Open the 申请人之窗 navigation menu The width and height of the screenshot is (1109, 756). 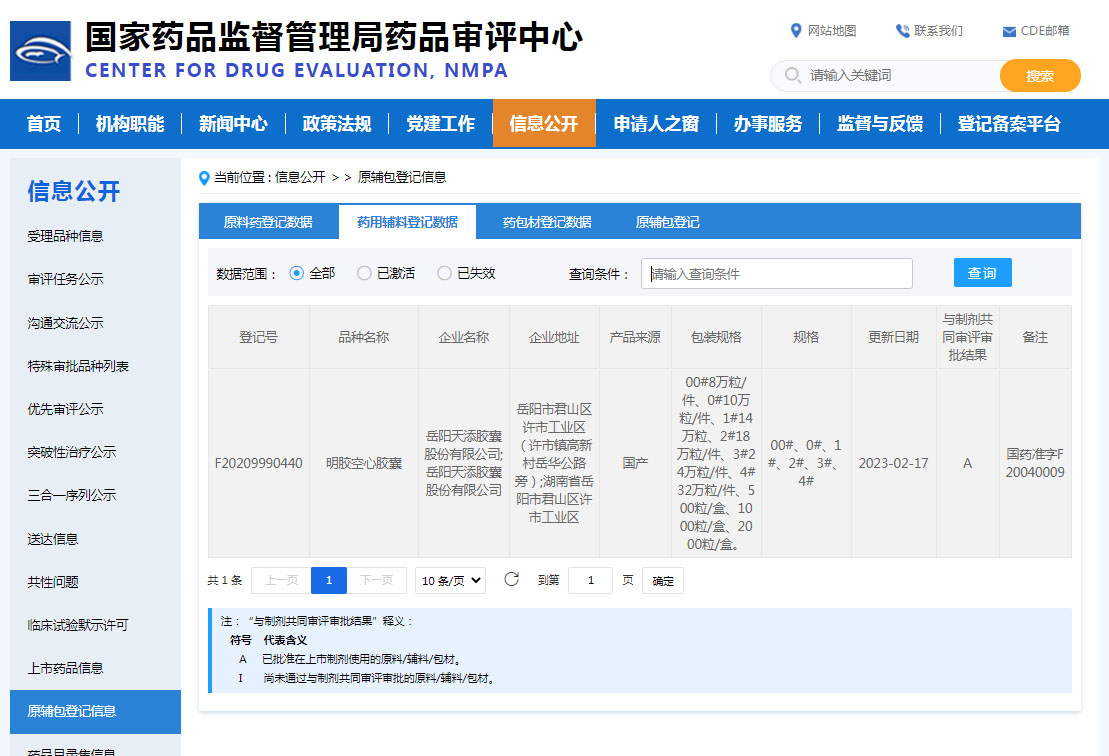[656, 124]
